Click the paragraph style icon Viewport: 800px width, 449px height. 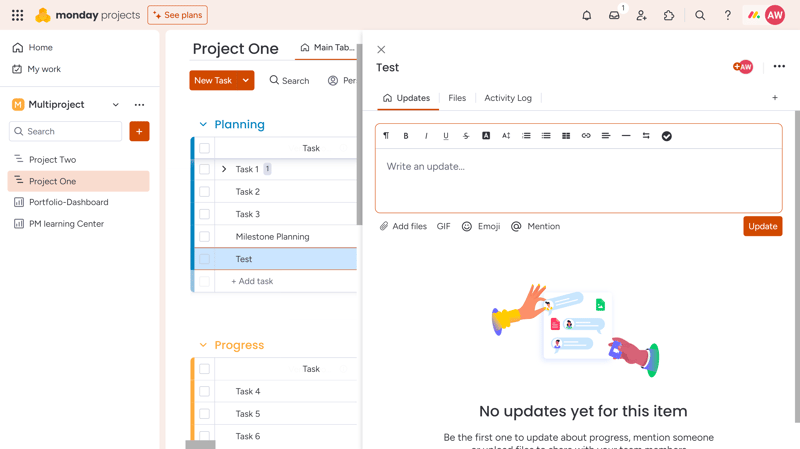[x=386, y=136]
